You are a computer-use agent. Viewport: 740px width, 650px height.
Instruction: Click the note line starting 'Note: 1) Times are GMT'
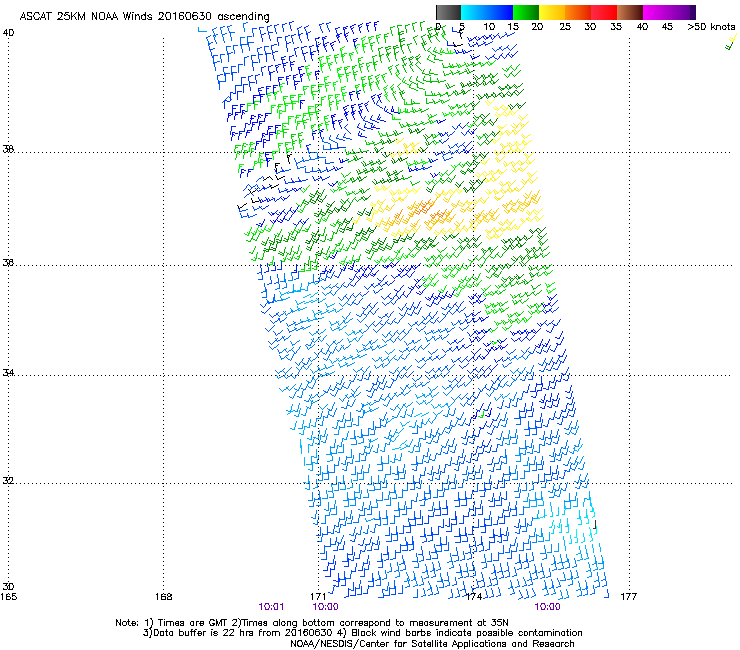coord(312,623)
